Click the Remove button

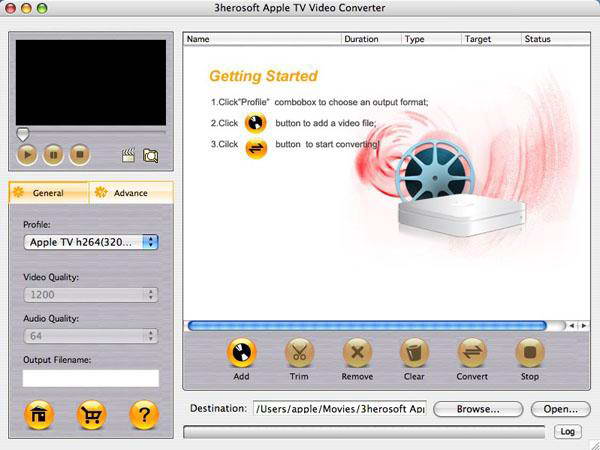pyautogui.click(x=357, y=353)
